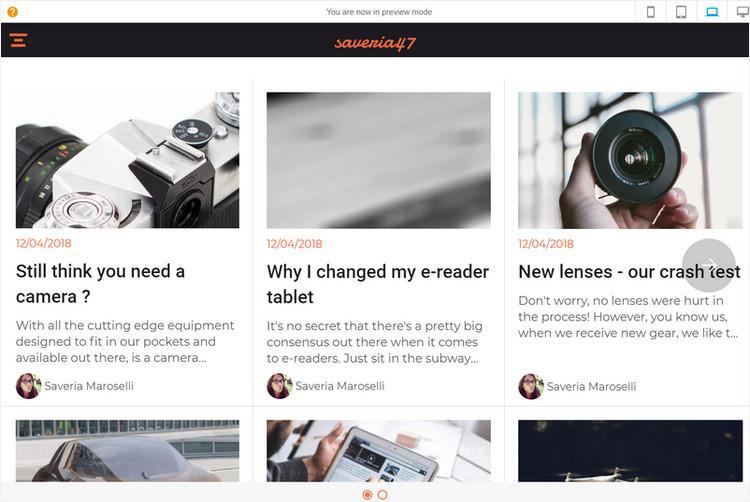Click the tablet-in-hands thumbnail in second row
This screenshot has width=750, height=502.
tap(378, 451)
